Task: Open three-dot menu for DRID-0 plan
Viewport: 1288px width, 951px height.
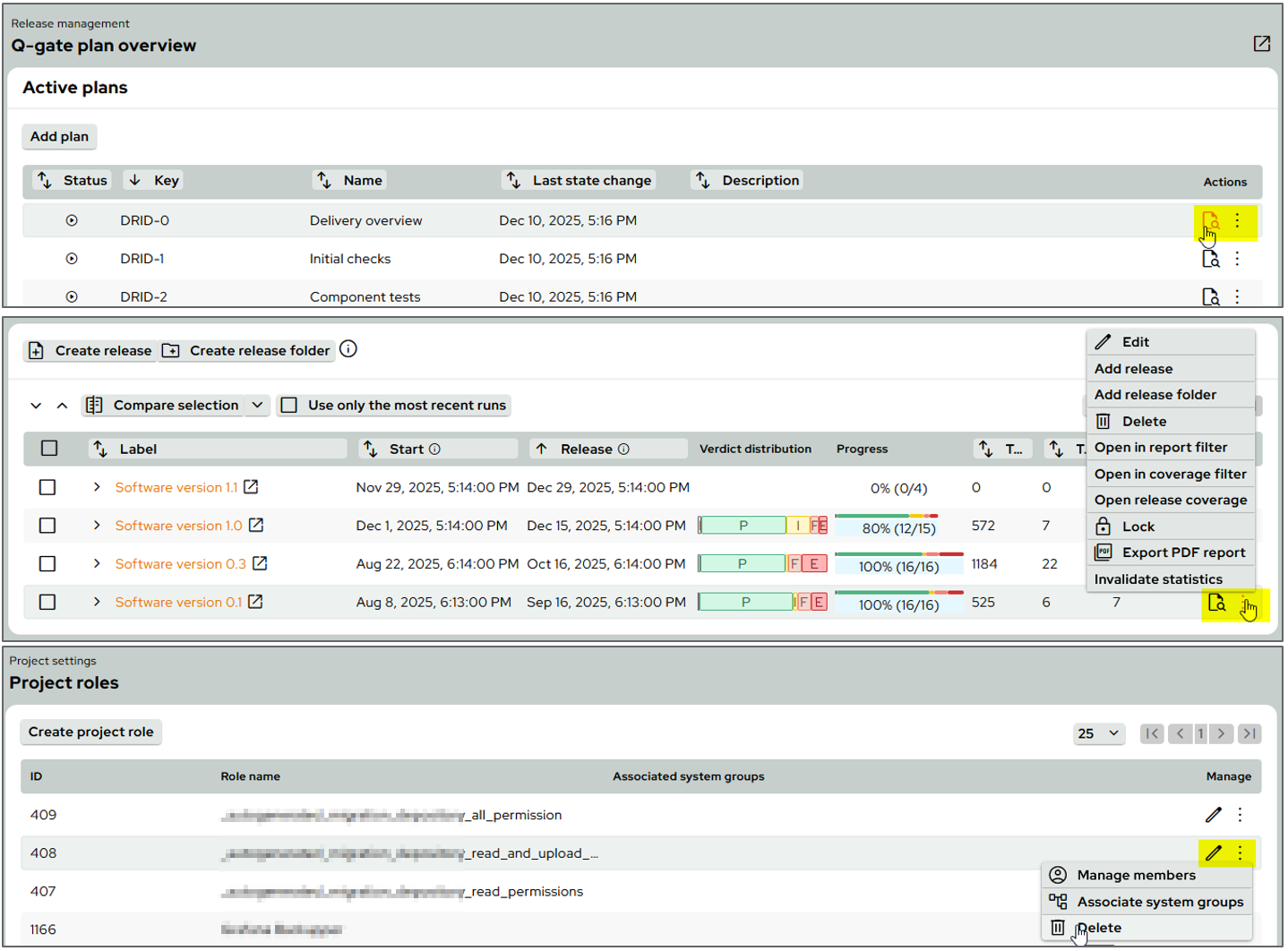Action: click(x=1237, y=220)
